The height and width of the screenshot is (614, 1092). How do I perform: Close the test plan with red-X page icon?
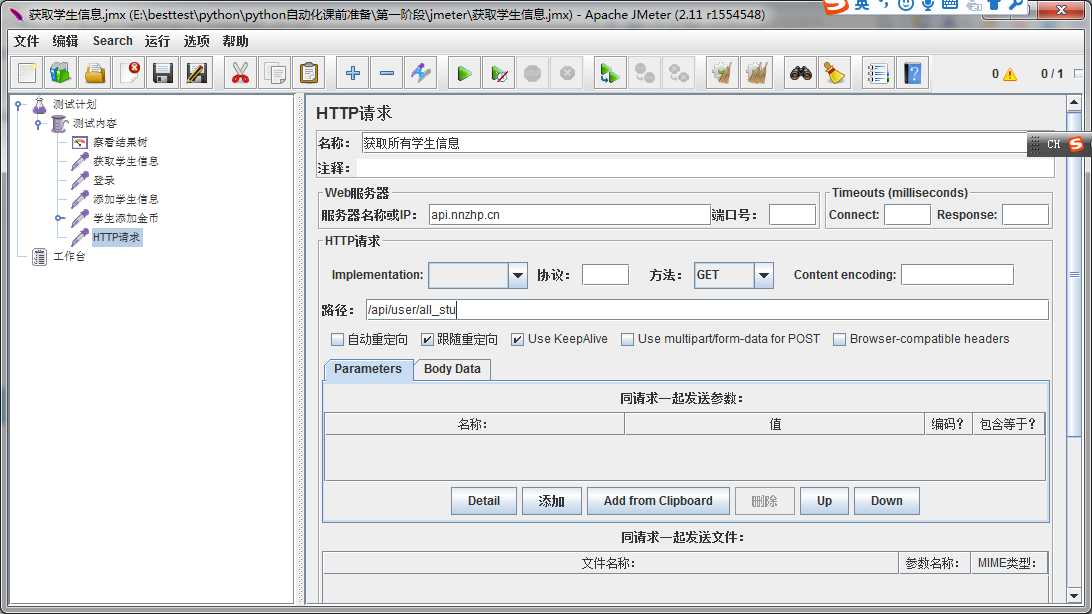coord(129,73)
